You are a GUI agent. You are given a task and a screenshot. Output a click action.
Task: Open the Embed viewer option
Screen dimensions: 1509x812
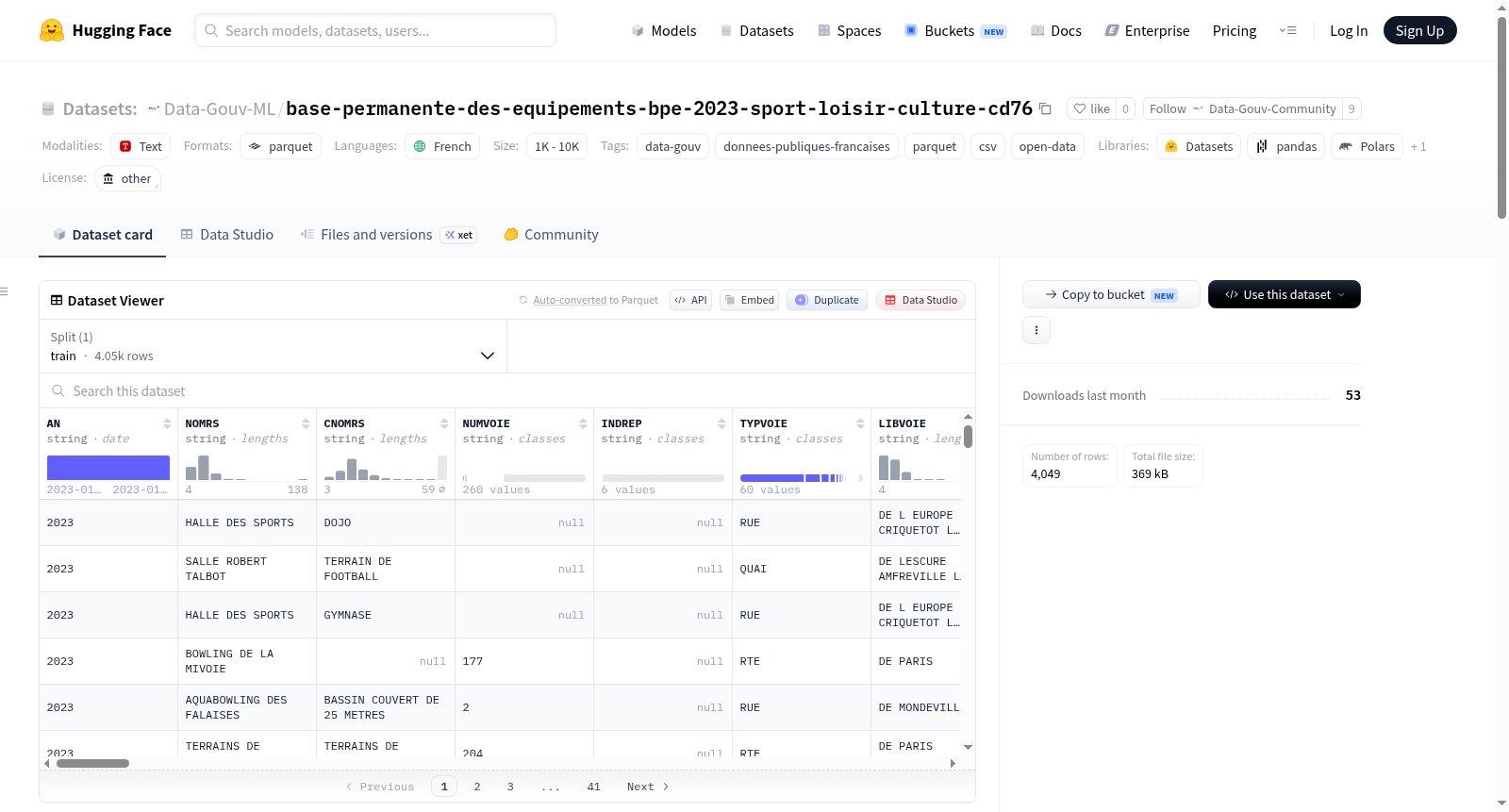[750, 300]
